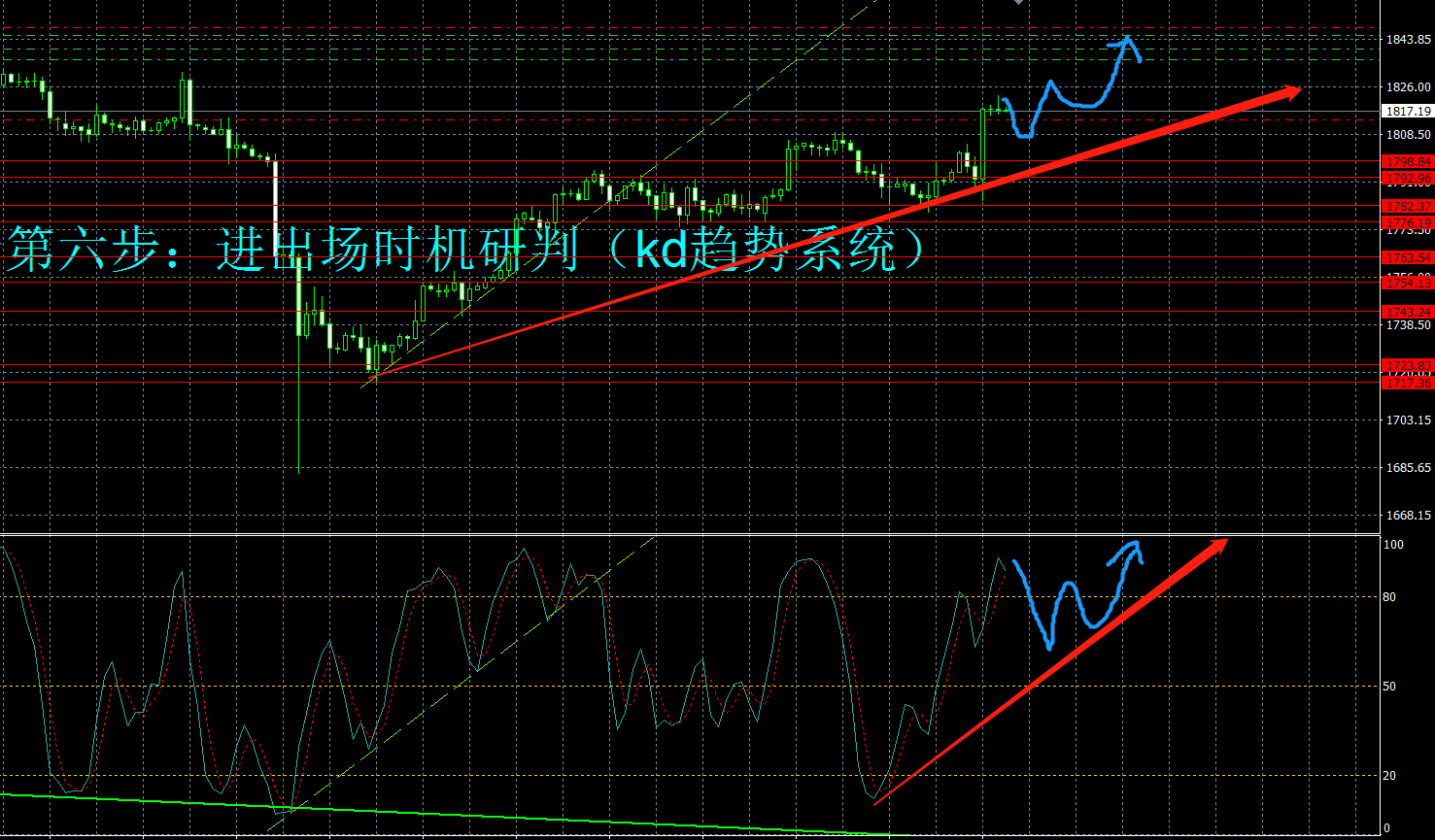Click the current price tag 1817.19
This screenshot has width=1435, height=840.
coord(1408,112)
